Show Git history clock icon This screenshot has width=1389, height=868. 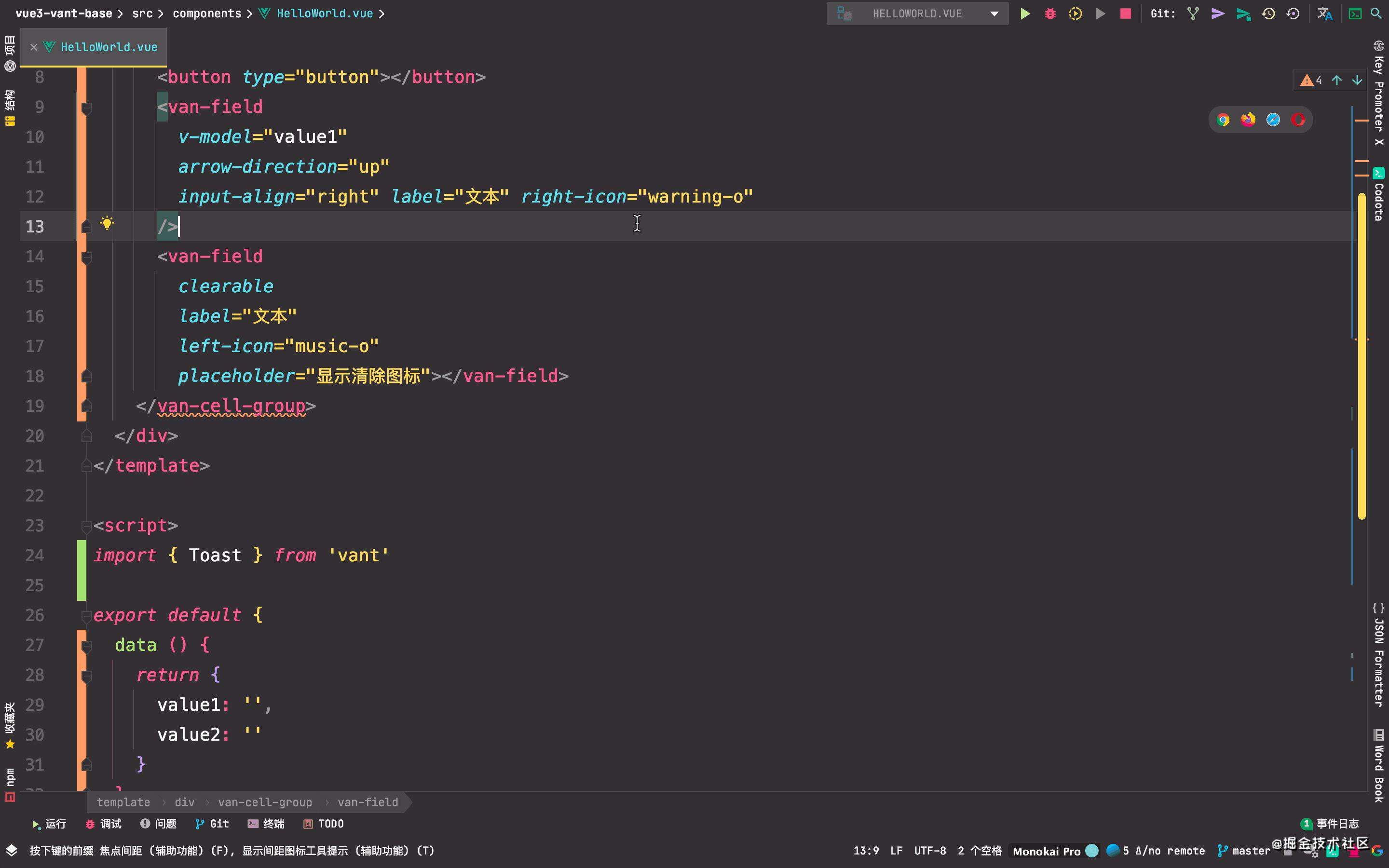pos(1268,13)
